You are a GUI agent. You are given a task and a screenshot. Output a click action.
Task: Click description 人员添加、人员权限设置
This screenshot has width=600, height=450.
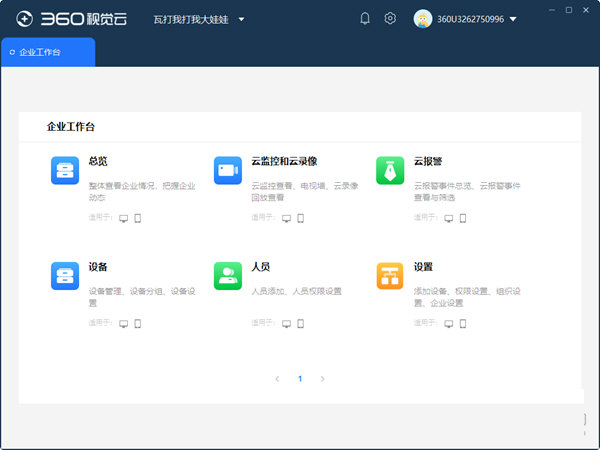(x=297, y=291)
